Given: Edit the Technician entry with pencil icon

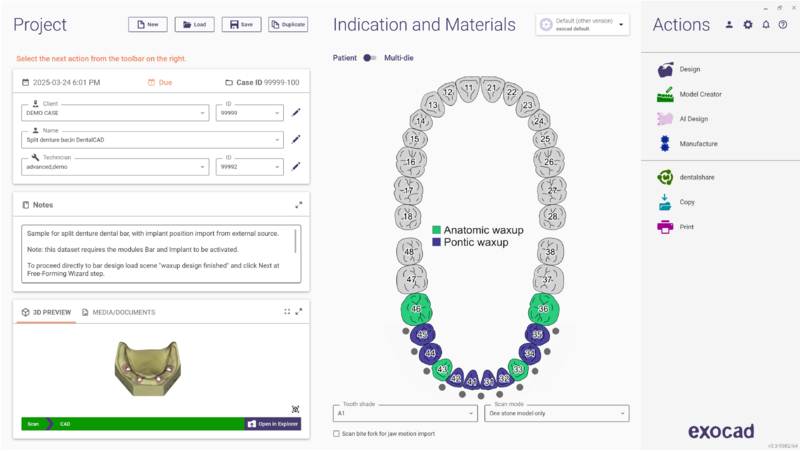Looking at the screenshot, I should click(x=296, y=166).
